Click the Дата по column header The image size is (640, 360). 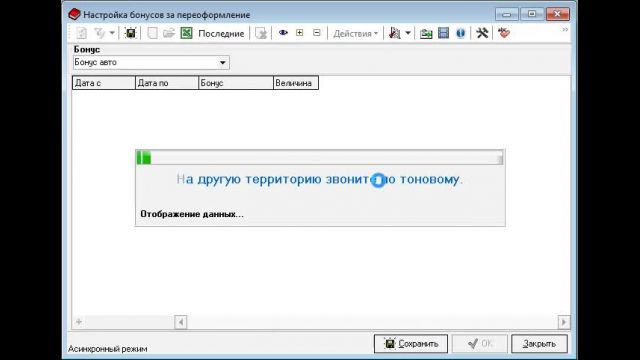tap(167, 83)
